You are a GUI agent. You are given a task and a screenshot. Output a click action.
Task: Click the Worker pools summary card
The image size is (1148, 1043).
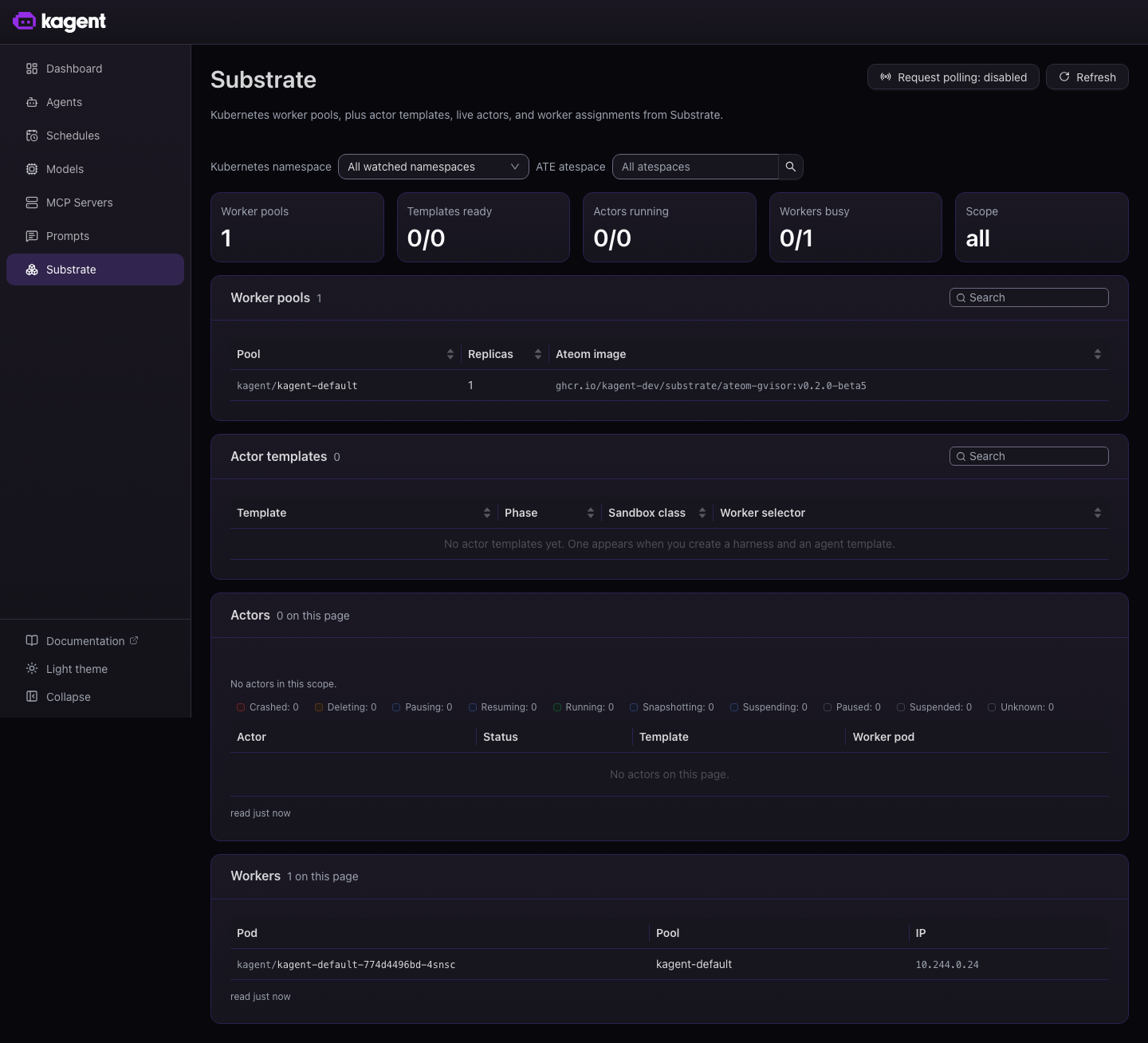(x=297, y=227)
